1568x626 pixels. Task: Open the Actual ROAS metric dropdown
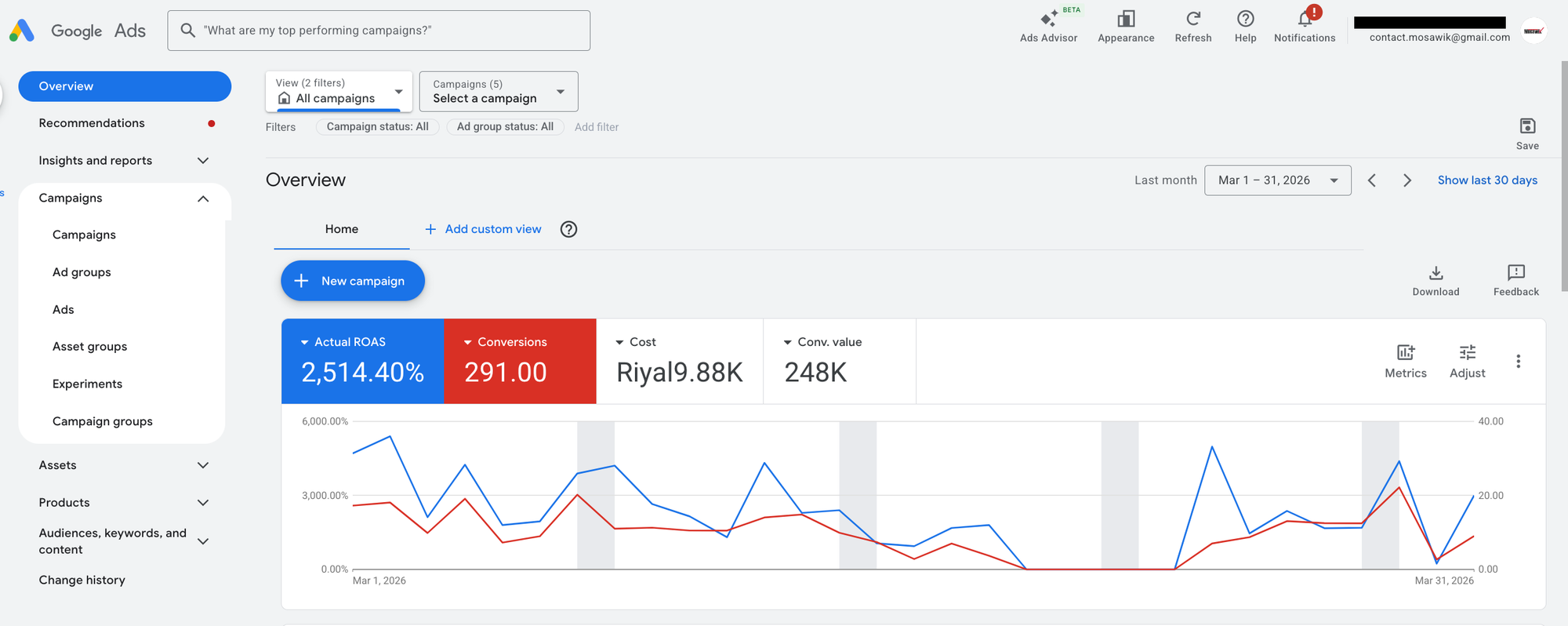click(305, 343)
